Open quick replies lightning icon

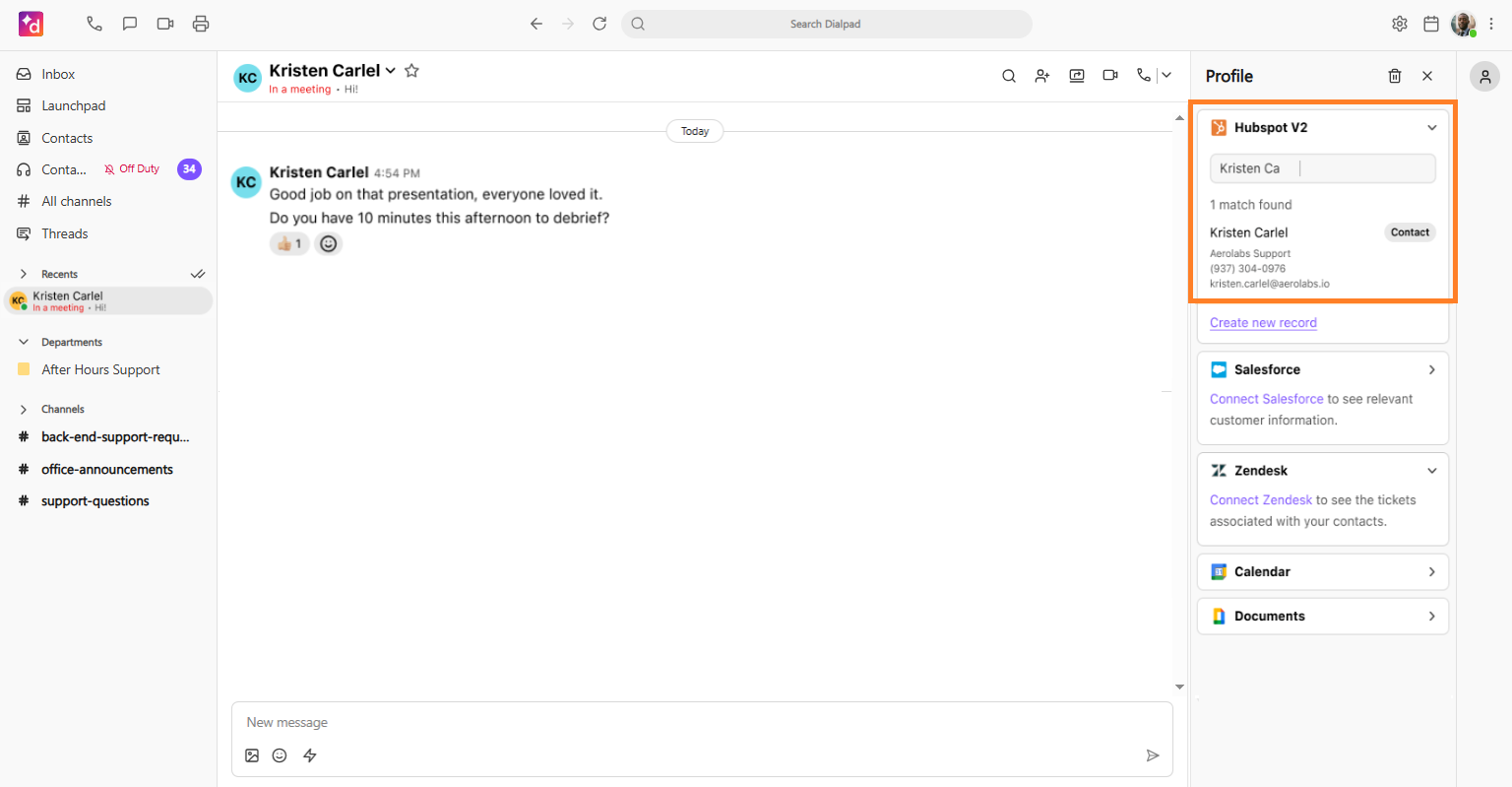310,755
